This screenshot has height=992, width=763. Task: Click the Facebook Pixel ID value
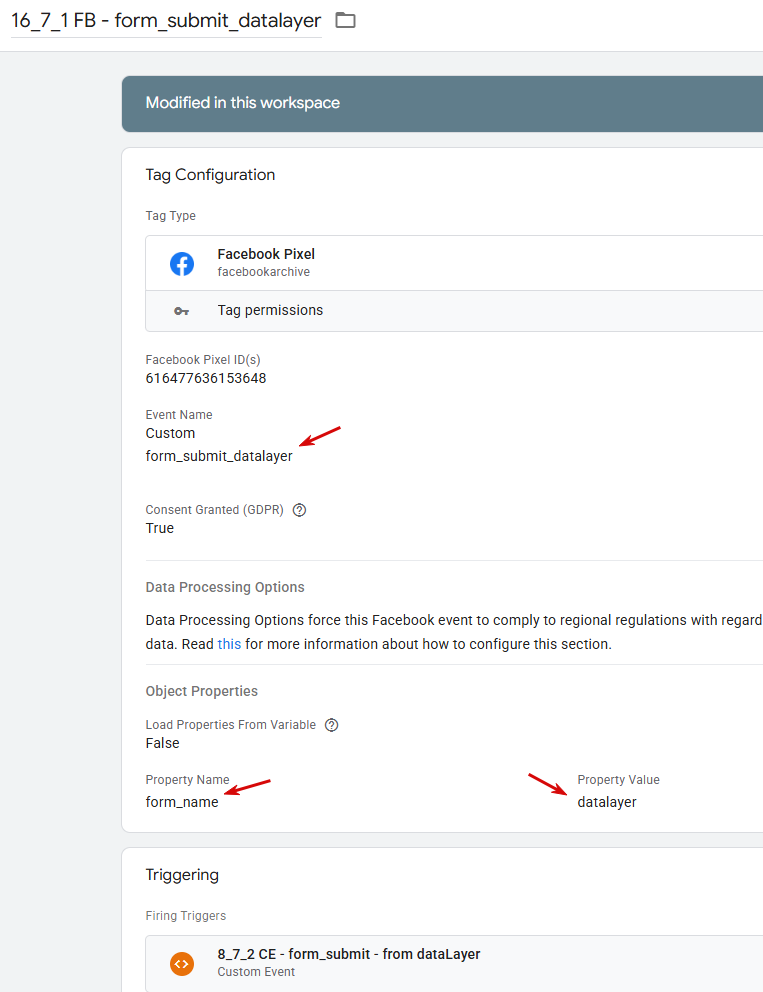pyautogui.click(x=206, y=378)
